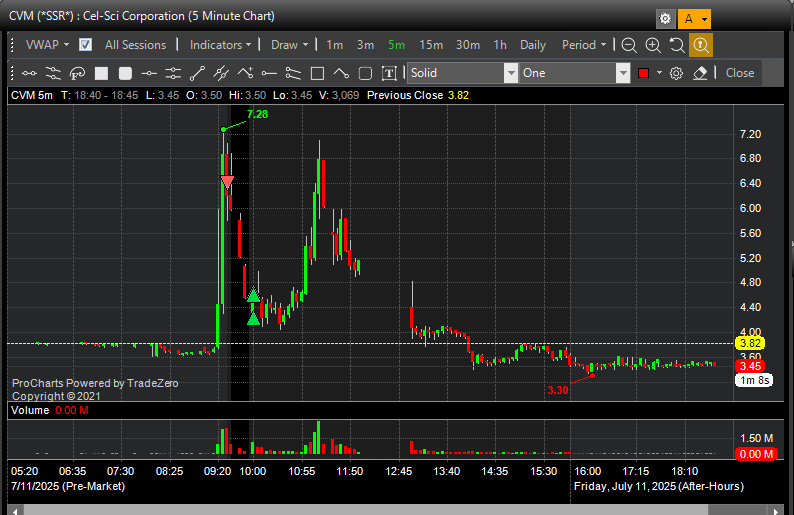Select the single-point line tool

pos(149,73)
